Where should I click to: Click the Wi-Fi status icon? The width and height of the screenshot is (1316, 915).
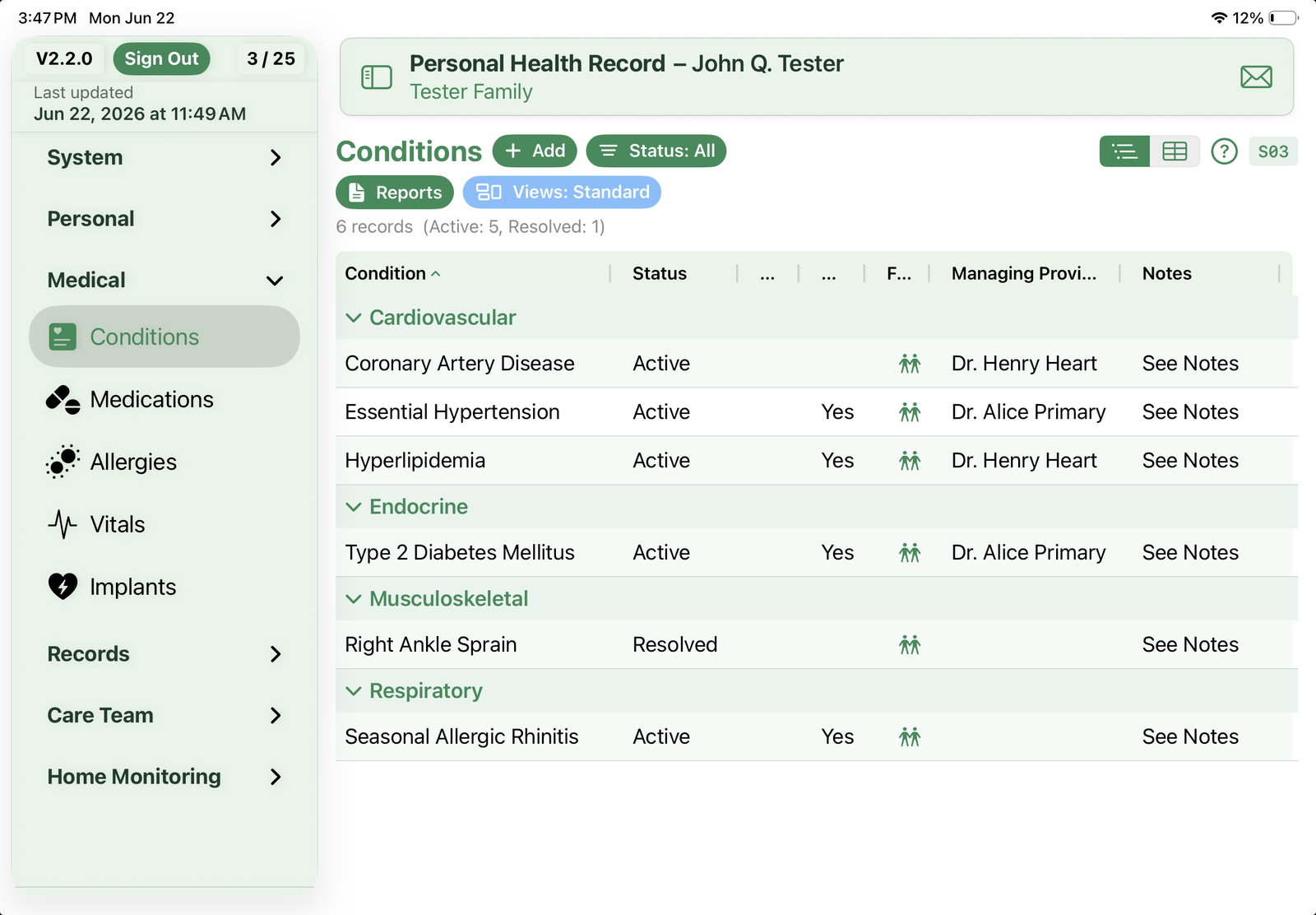coord(1219,18)
